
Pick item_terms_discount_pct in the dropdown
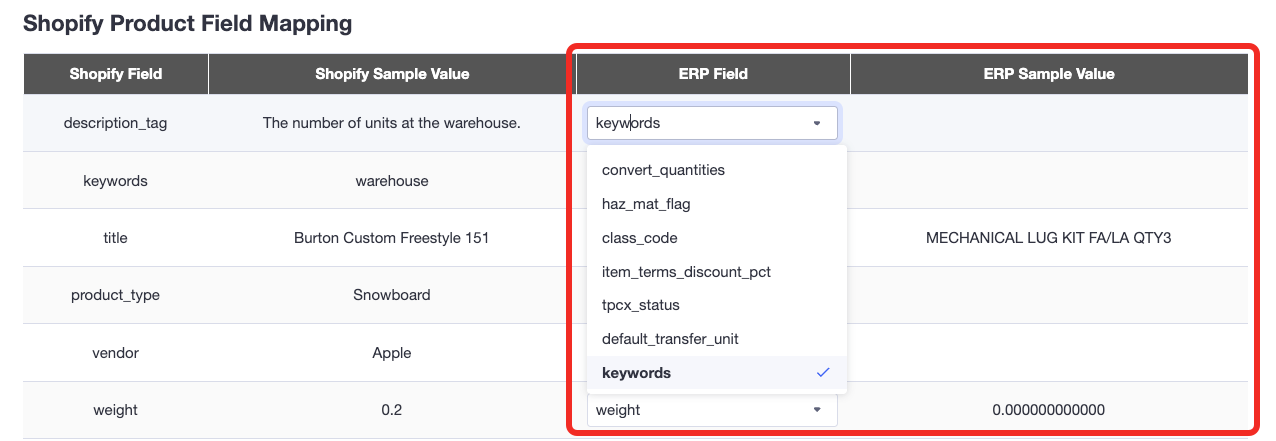[717, 272]
